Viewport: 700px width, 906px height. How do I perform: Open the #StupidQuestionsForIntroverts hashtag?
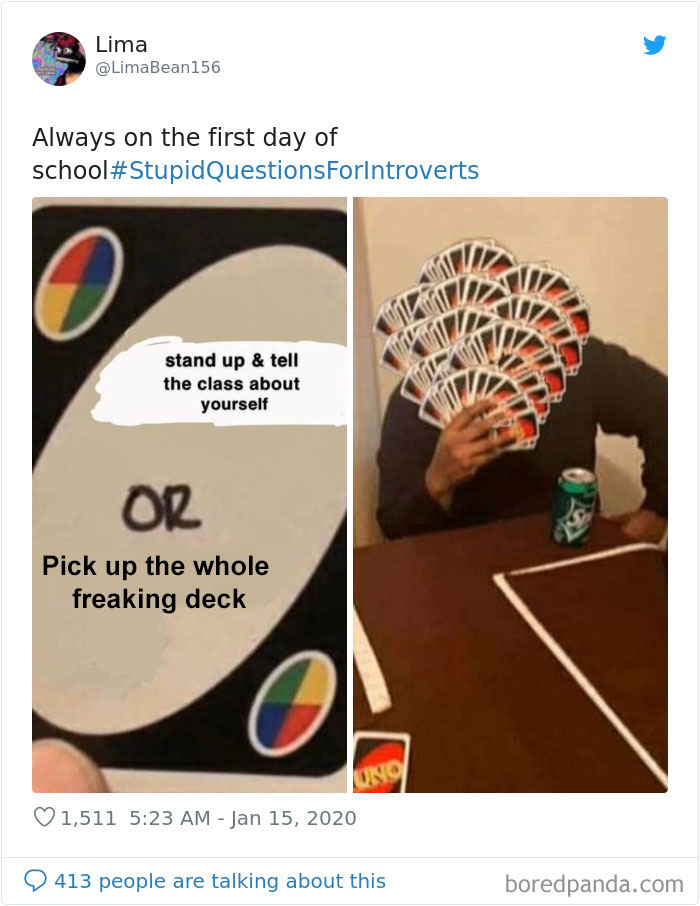(x=294, y=170)
